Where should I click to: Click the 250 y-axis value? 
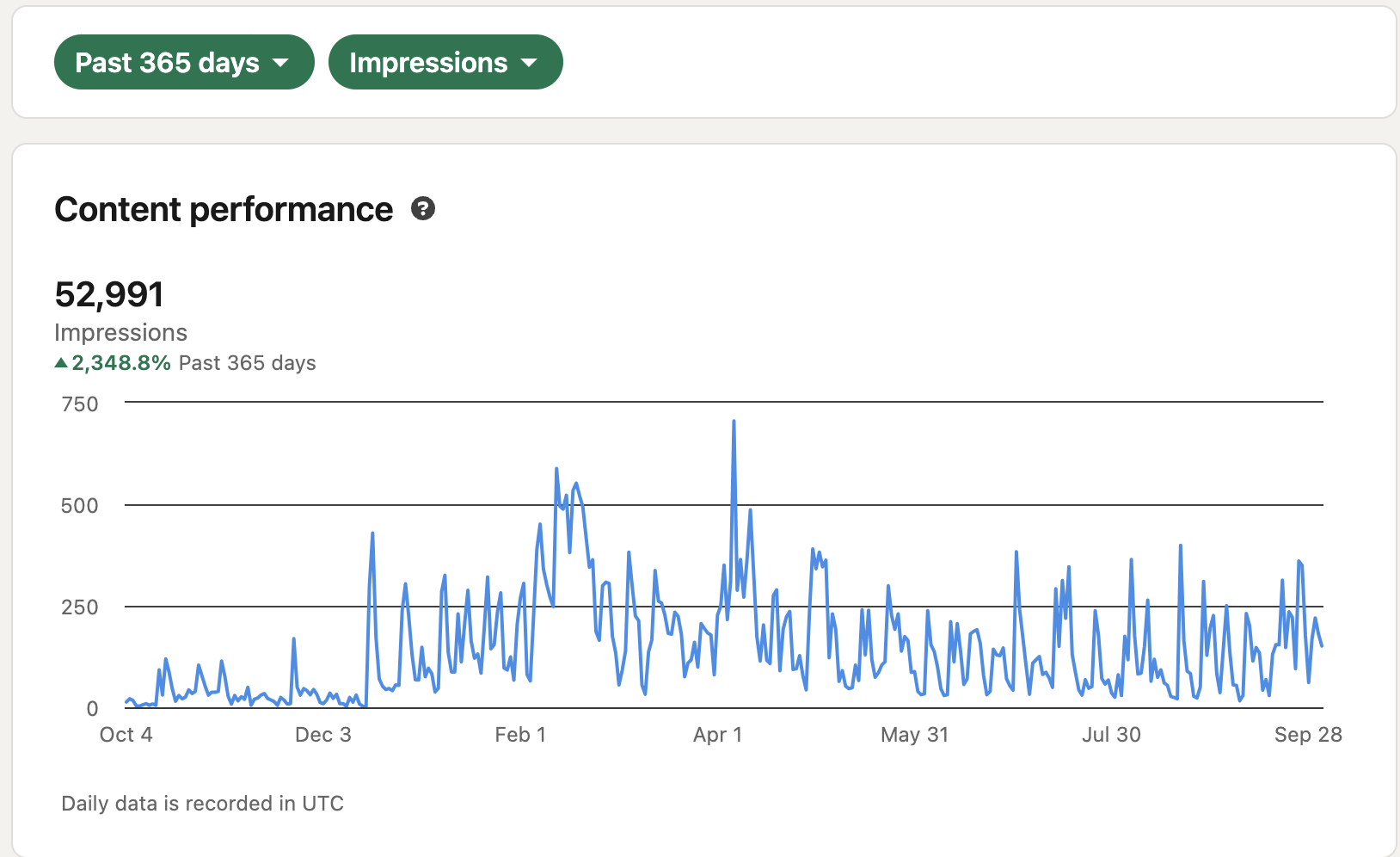80,607
